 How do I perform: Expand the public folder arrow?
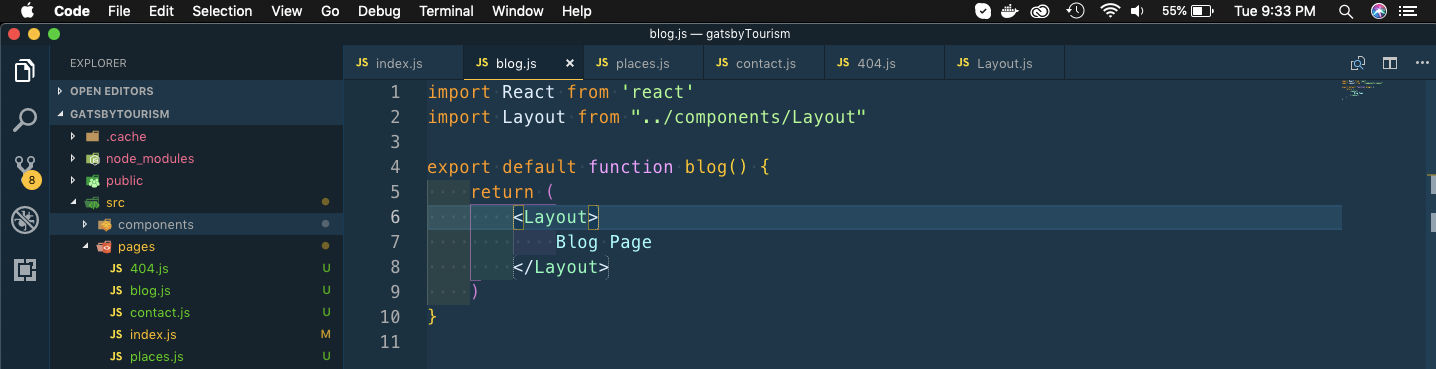pyautogui.click(x=73, y=180)
